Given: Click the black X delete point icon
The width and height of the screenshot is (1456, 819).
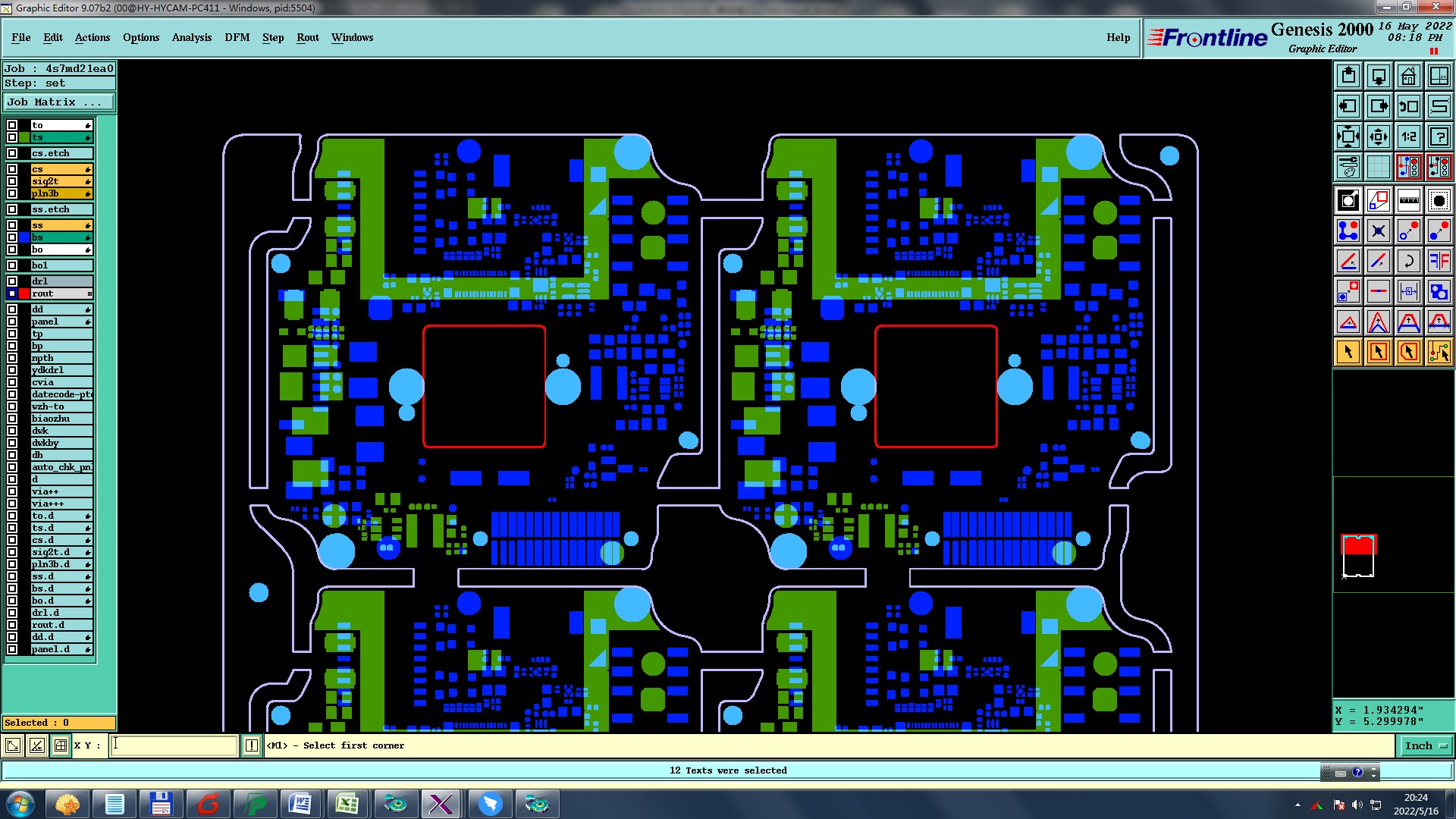Looking at the screenshot, I should pyautogui.click(x=1379, y=231).
